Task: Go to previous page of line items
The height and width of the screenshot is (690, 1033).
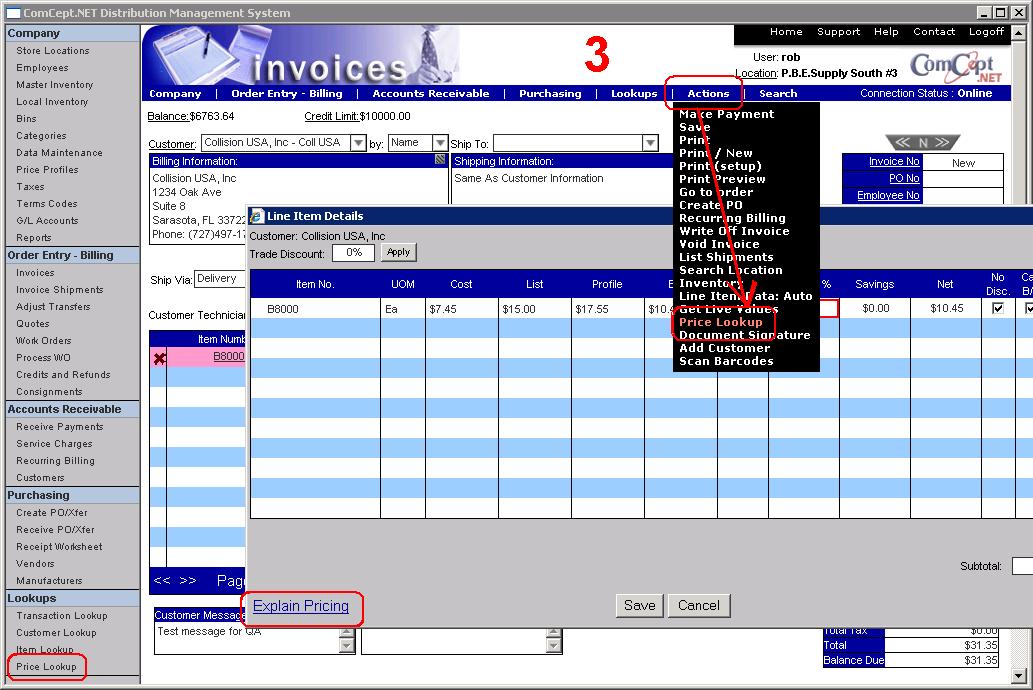Action: pos(162,580)
